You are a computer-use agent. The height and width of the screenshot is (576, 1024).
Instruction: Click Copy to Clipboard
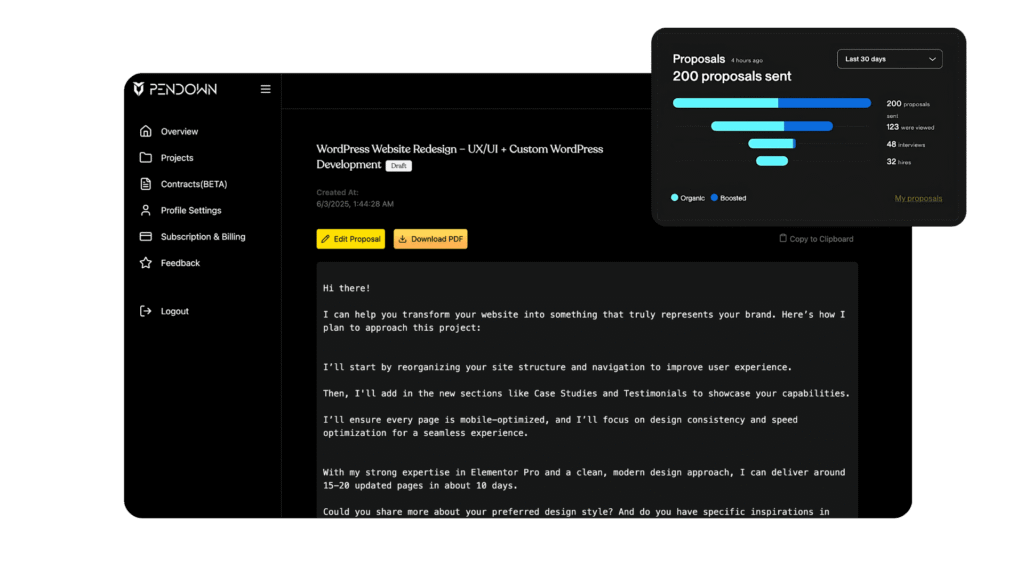817,239
